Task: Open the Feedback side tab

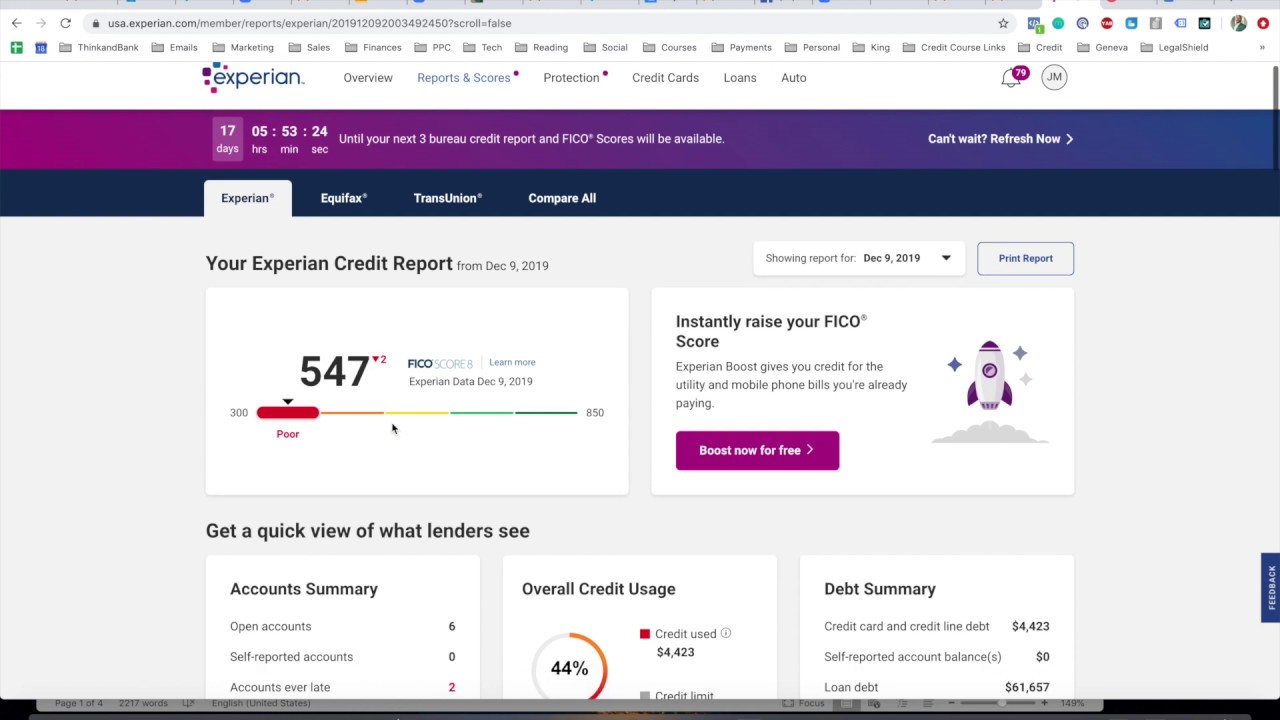Action: 1271,587
